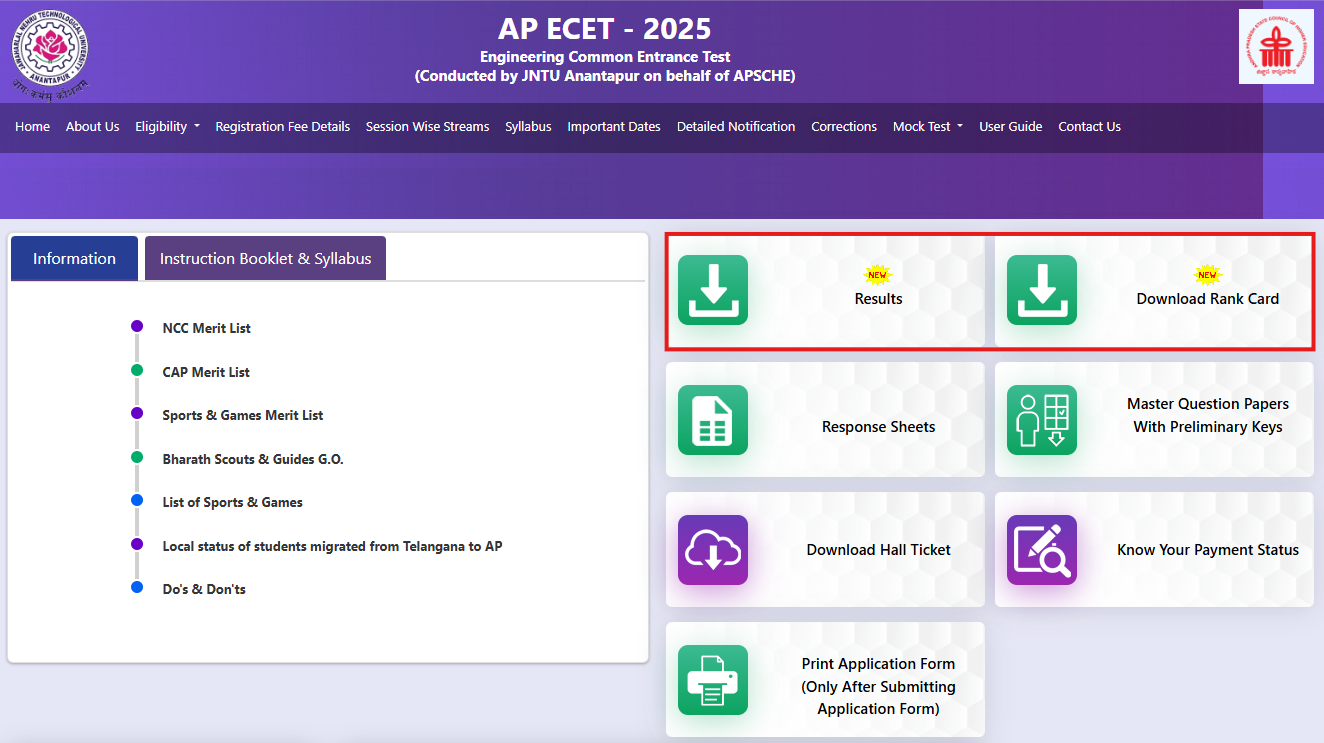This screenshot has width=1324, height=743.
Task: Click the Print Application Form label
Action: tap(878, 686)
